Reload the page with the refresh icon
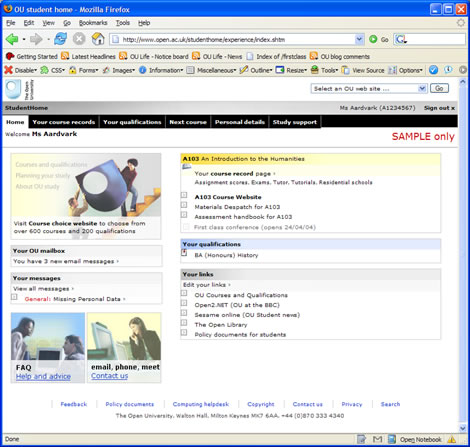The width and height of the screenshot is (470, 447). click(x=61, y=39)
